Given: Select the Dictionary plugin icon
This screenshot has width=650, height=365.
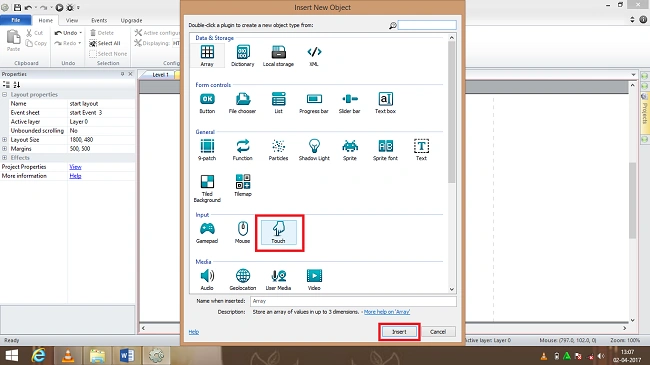Looking at the screenshot, I should (x=243, y=56).
